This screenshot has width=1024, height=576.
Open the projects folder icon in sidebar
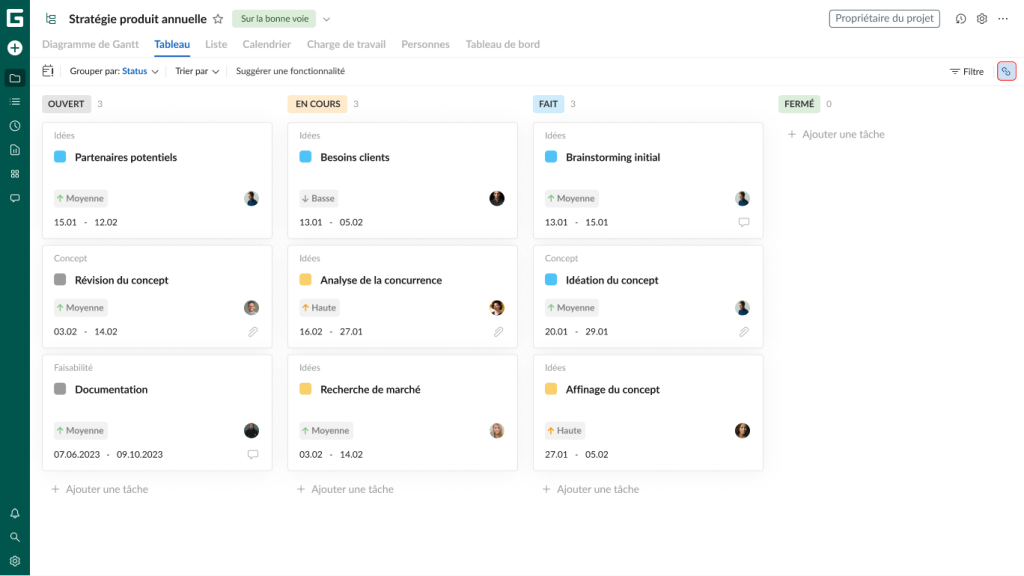(x=14, y=78)
